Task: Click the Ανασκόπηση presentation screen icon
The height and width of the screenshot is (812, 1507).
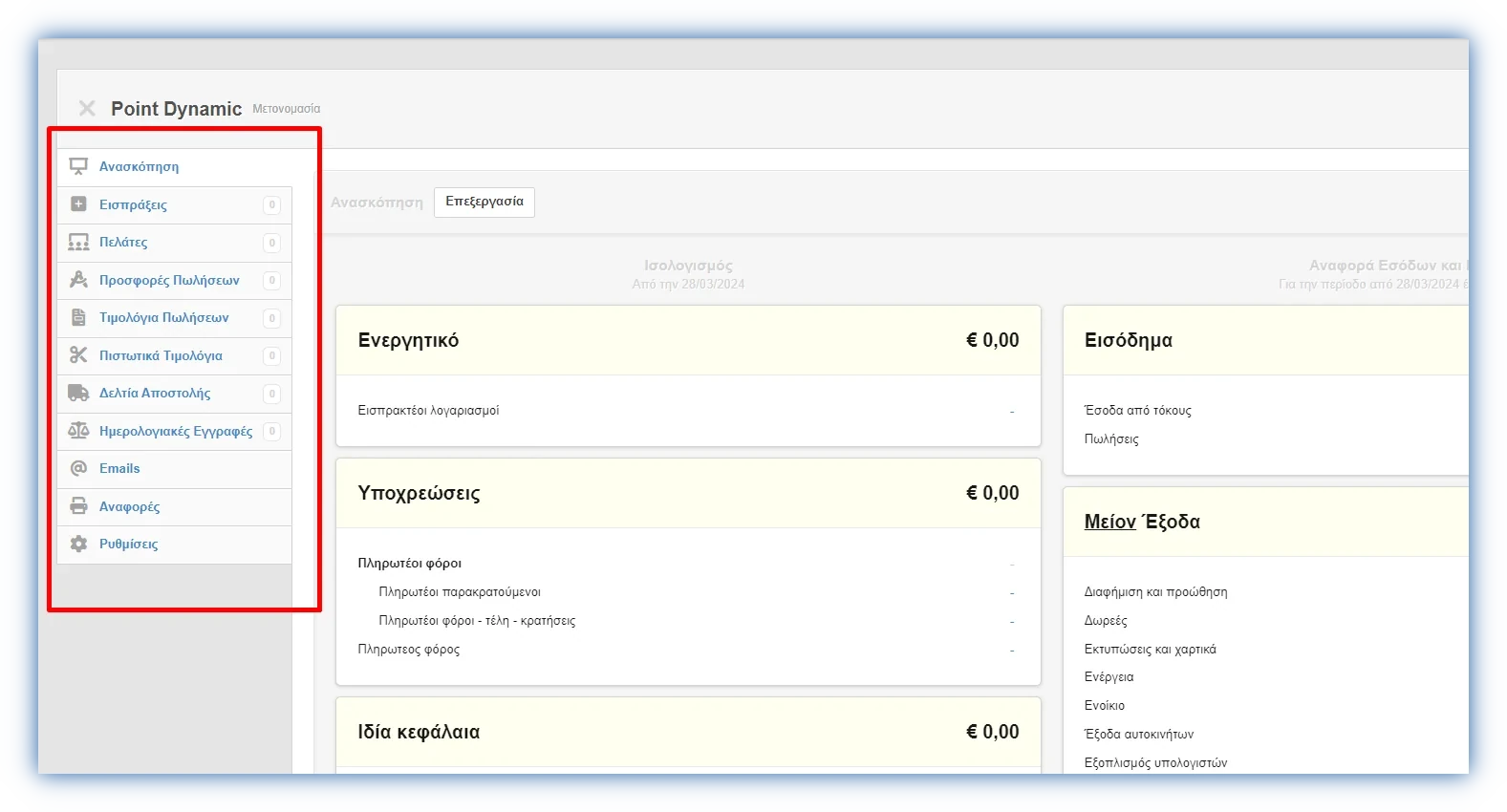Action: (78, 167)
